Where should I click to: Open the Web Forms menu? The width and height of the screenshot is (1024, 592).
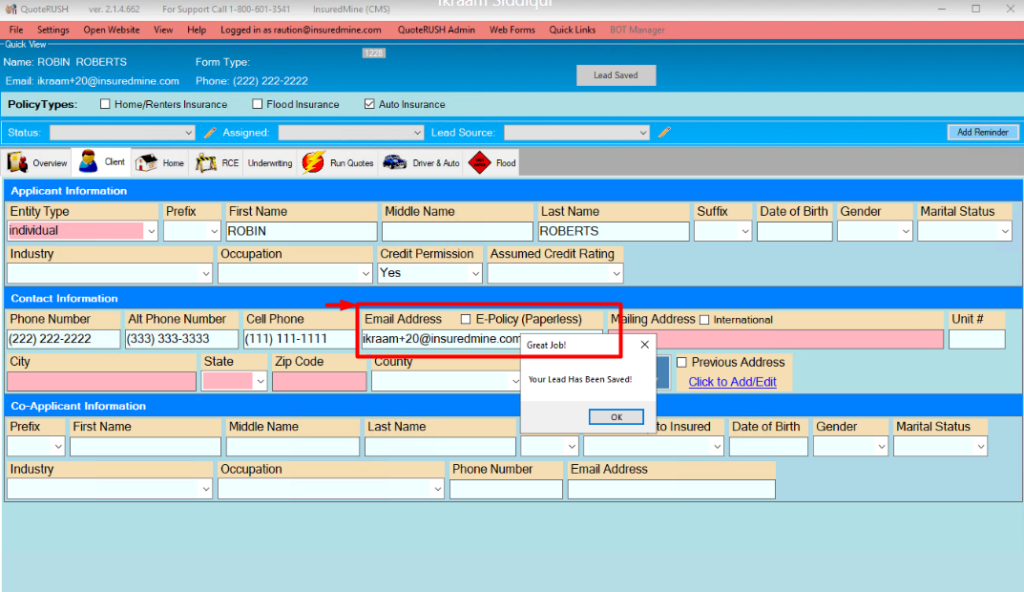512,30
